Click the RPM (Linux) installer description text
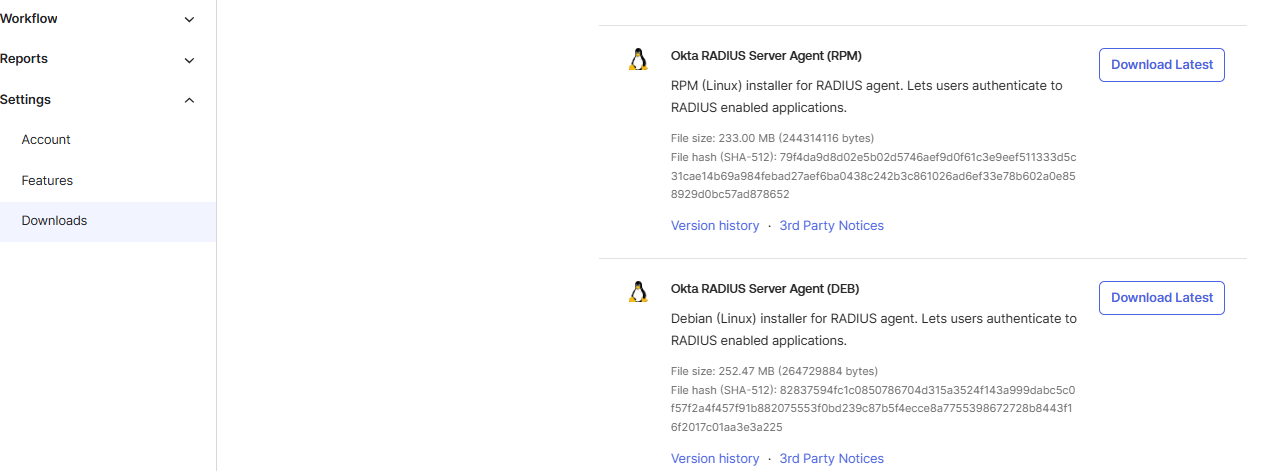1273x471 pixels. click(x=866, y=97)
